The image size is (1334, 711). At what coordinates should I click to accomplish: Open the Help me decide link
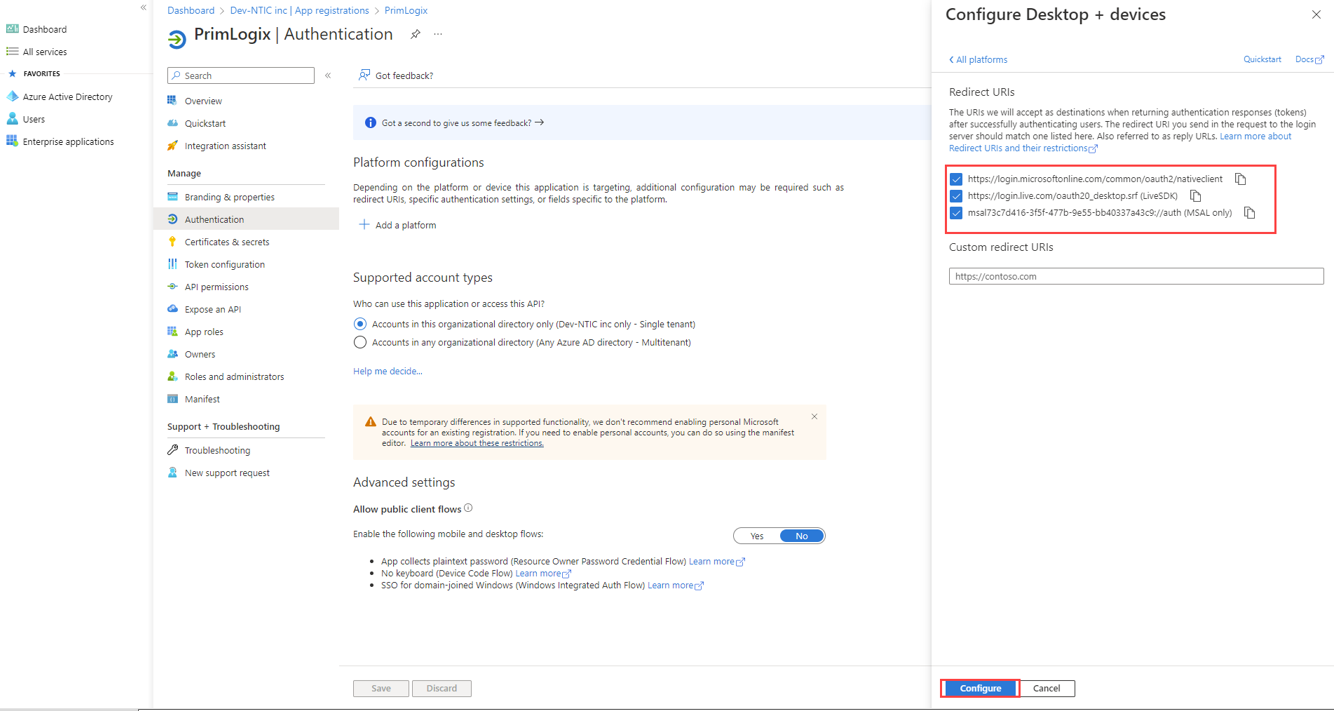coord(388,371)
